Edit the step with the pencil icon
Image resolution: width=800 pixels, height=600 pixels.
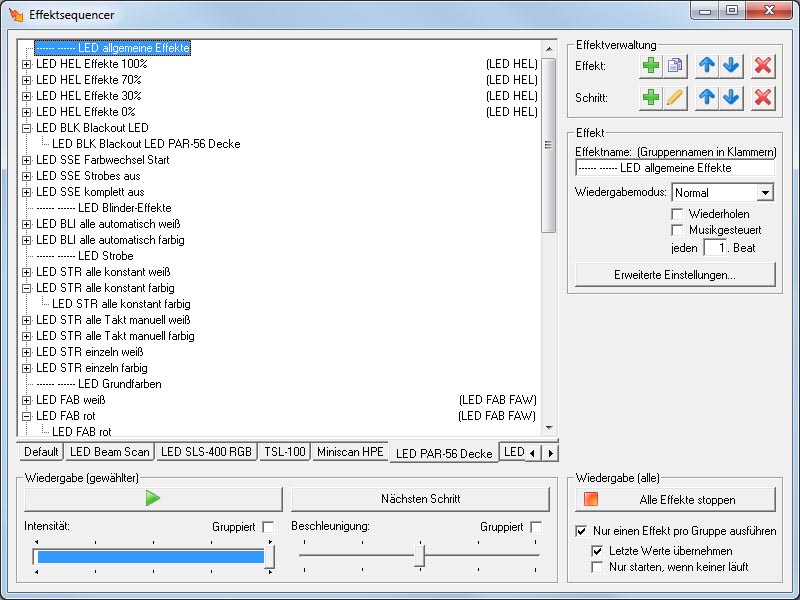tap(675, 98)
